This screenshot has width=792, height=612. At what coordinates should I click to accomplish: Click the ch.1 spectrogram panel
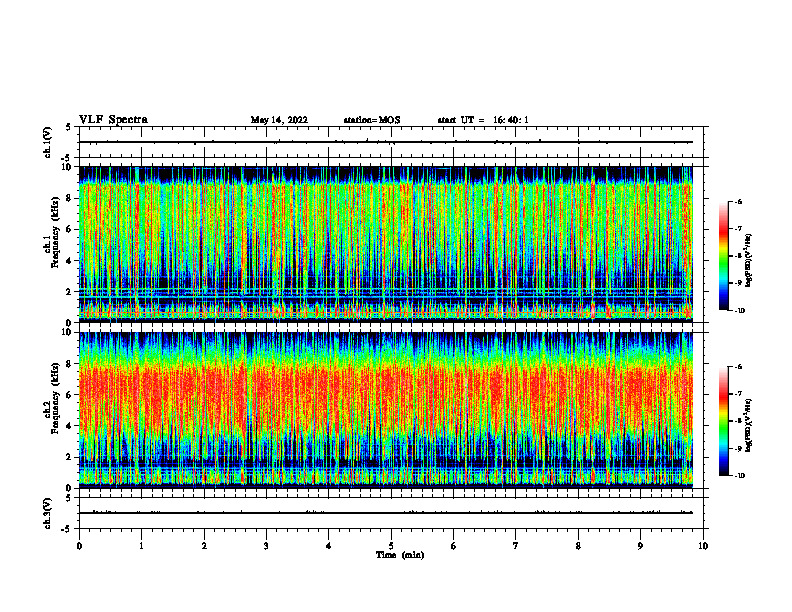click(x=386, y=244)
